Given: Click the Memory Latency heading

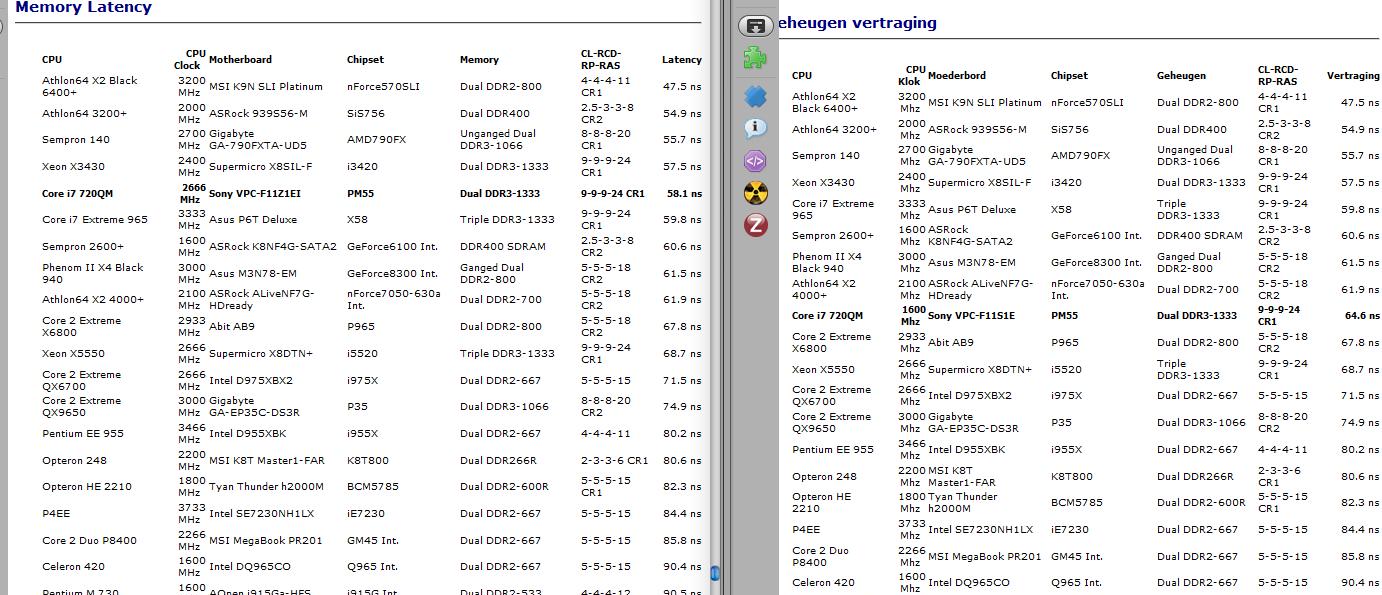Looking at the screenshot, I should 84,7.
